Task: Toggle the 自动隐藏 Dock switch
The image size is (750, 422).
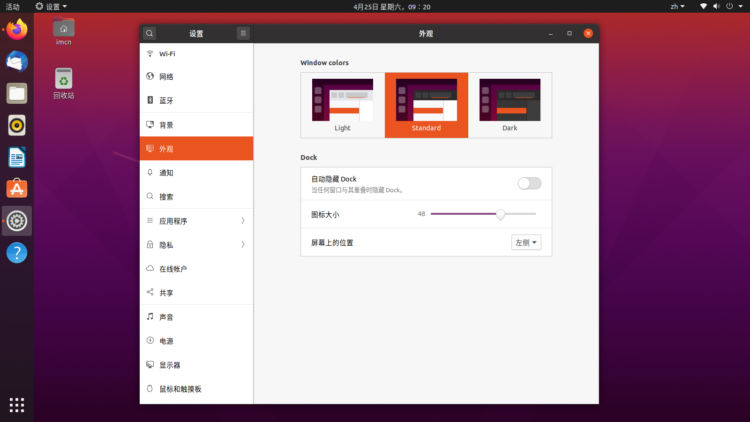Action: [529, 183]
